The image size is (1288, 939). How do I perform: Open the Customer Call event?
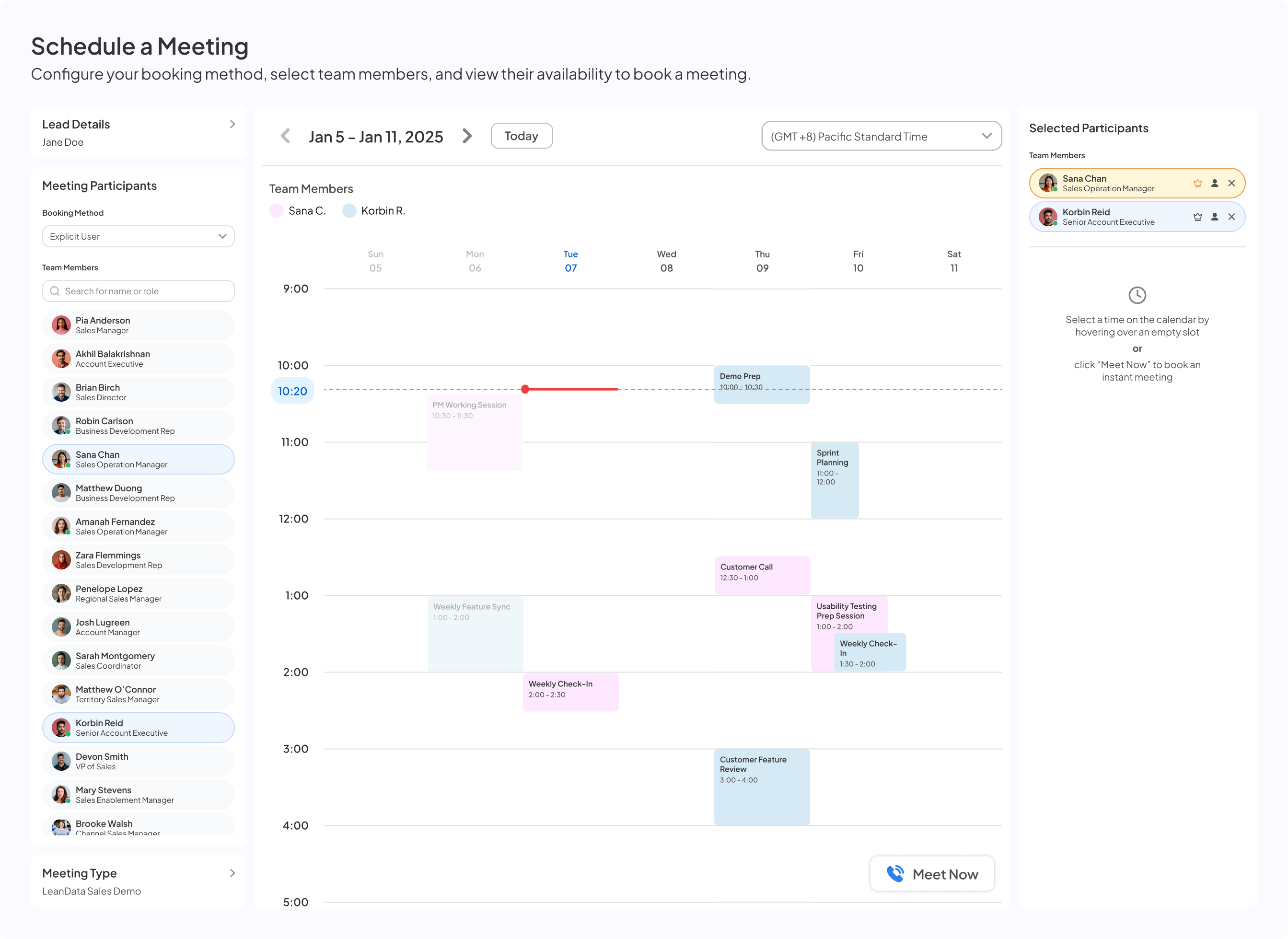762,576
